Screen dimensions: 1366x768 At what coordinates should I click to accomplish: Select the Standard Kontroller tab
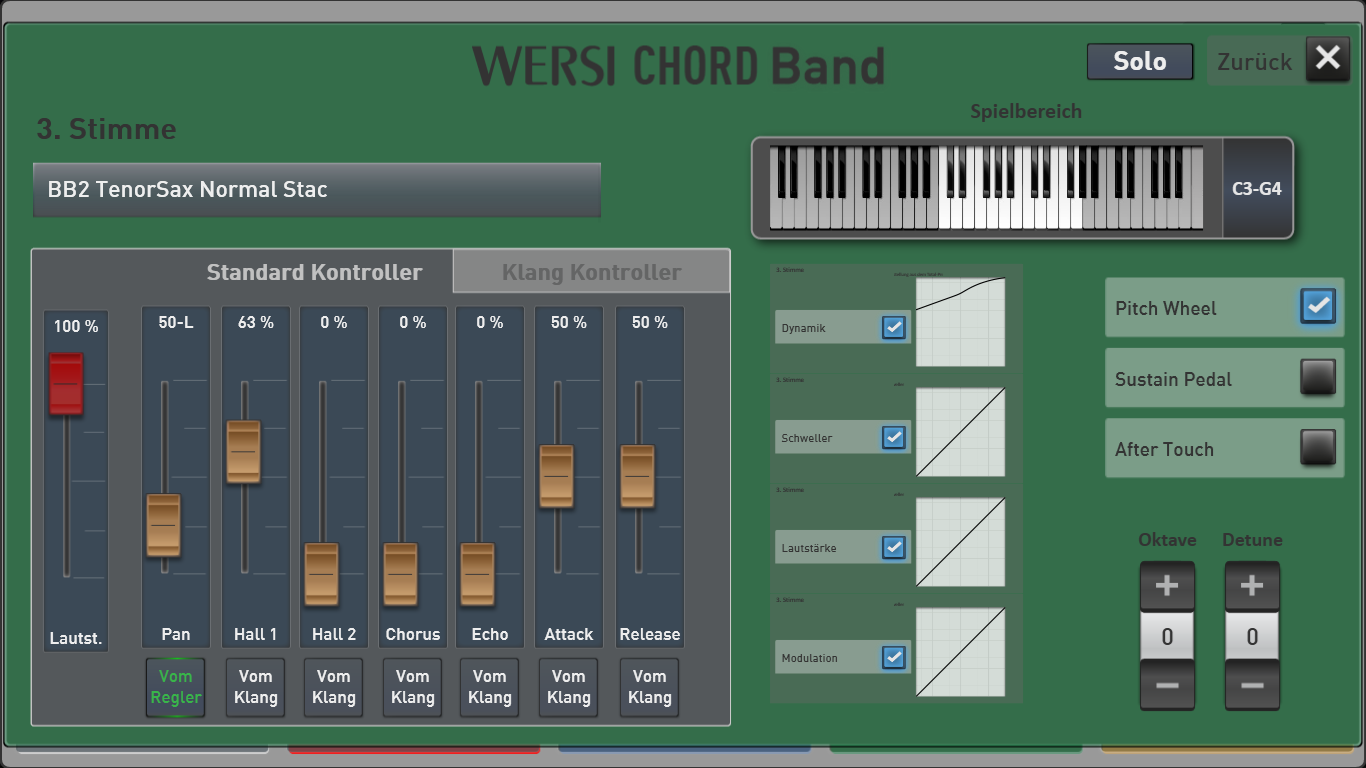314,272
